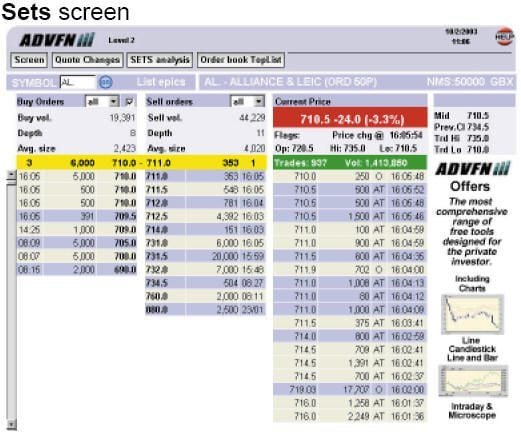Select trade 714.0 at 16:02:59

350,336
